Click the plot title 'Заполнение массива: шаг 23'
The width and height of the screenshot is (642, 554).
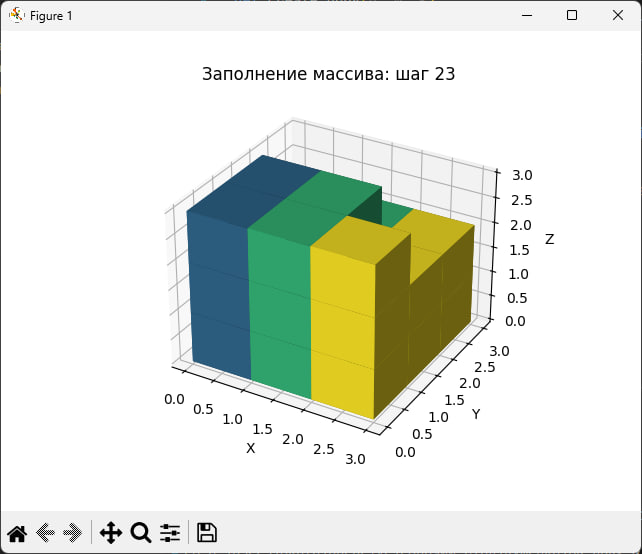tap(328, 75)
